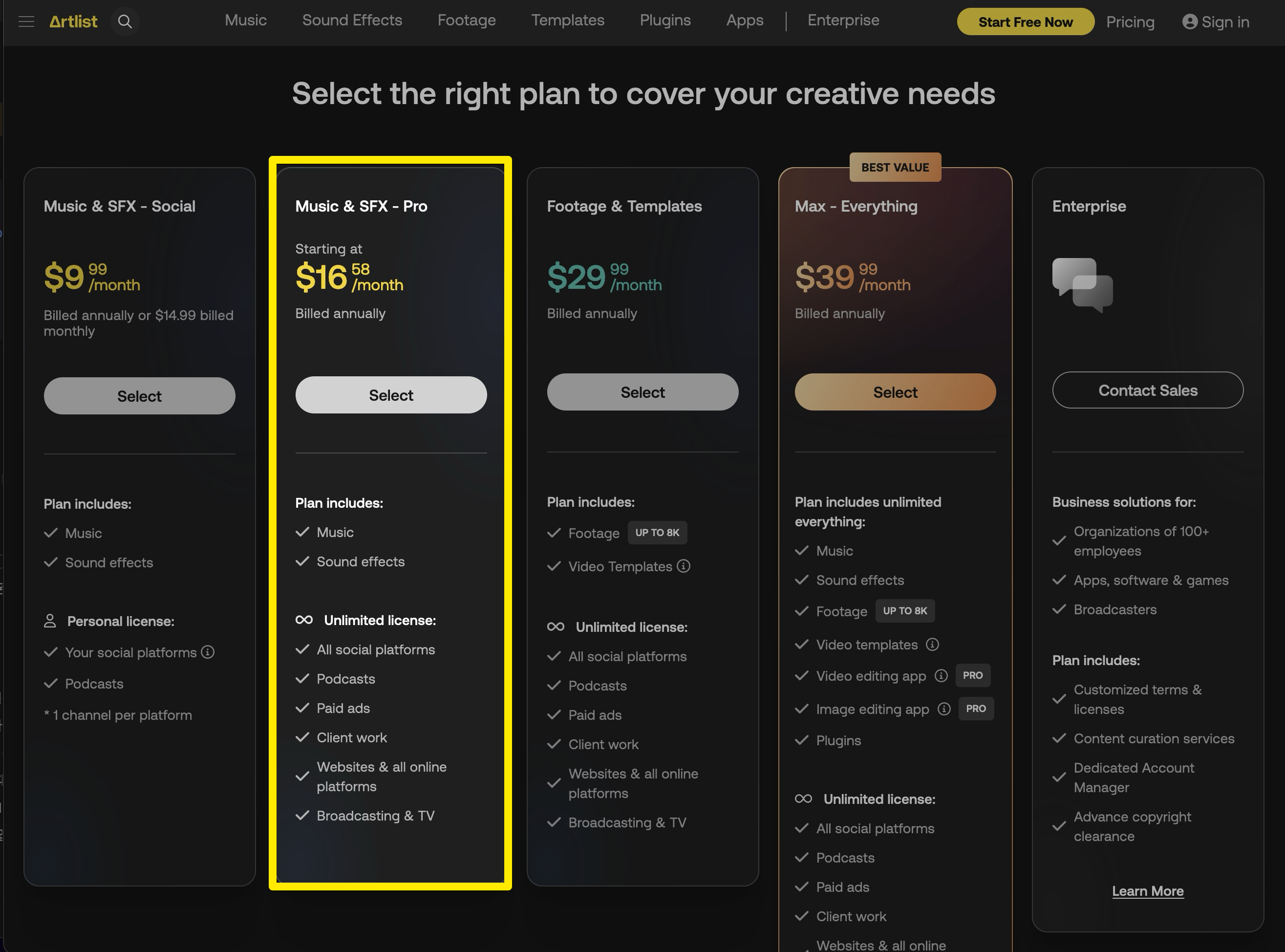The height and width of the screenshot is (952, 1285).
Task: Go to the Plugins nav item
Action: pyautogui.click(x=664, y=20)
